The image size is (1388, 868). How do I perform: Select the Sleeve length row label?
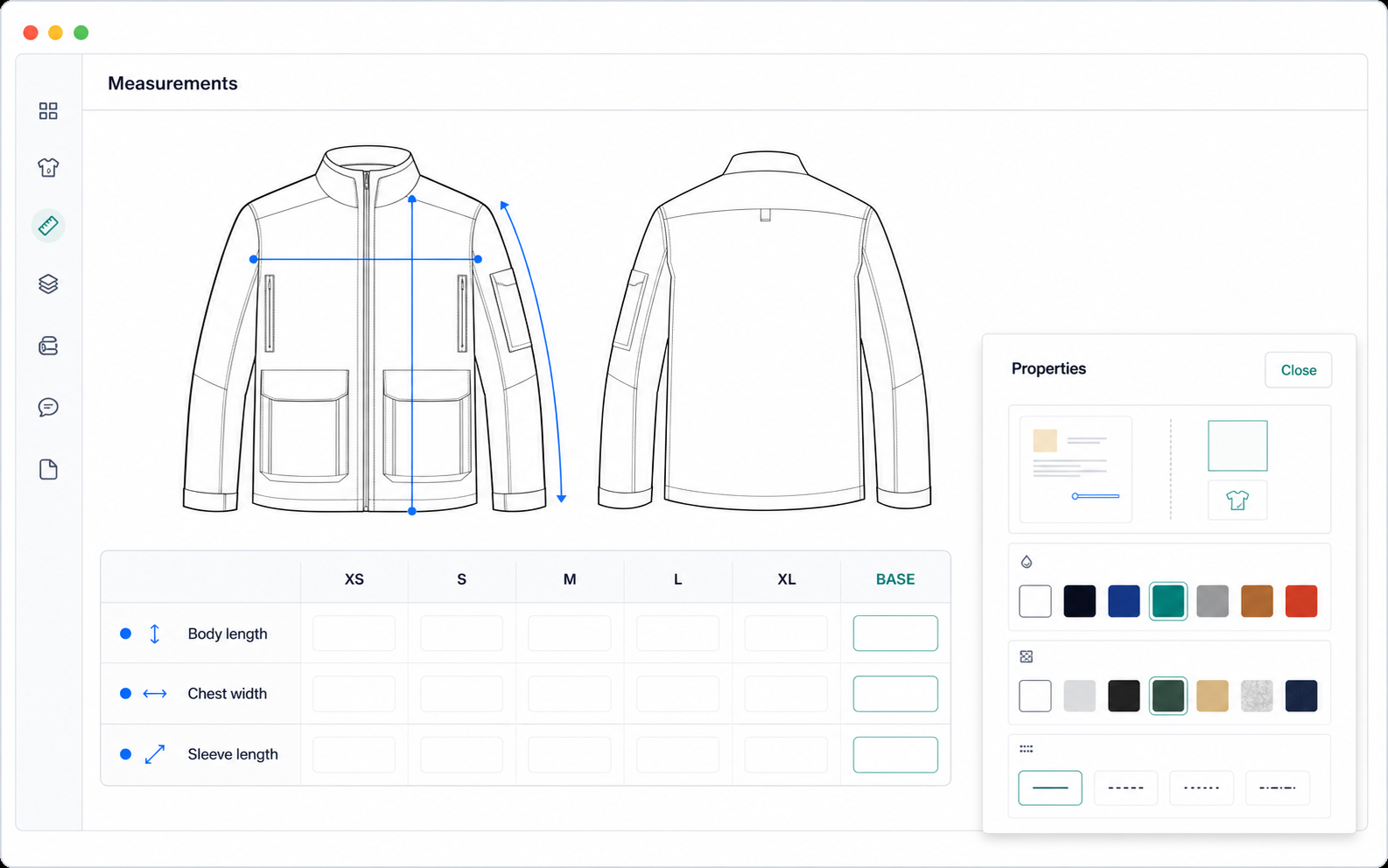pyautogui.click(x=233, y=754)
